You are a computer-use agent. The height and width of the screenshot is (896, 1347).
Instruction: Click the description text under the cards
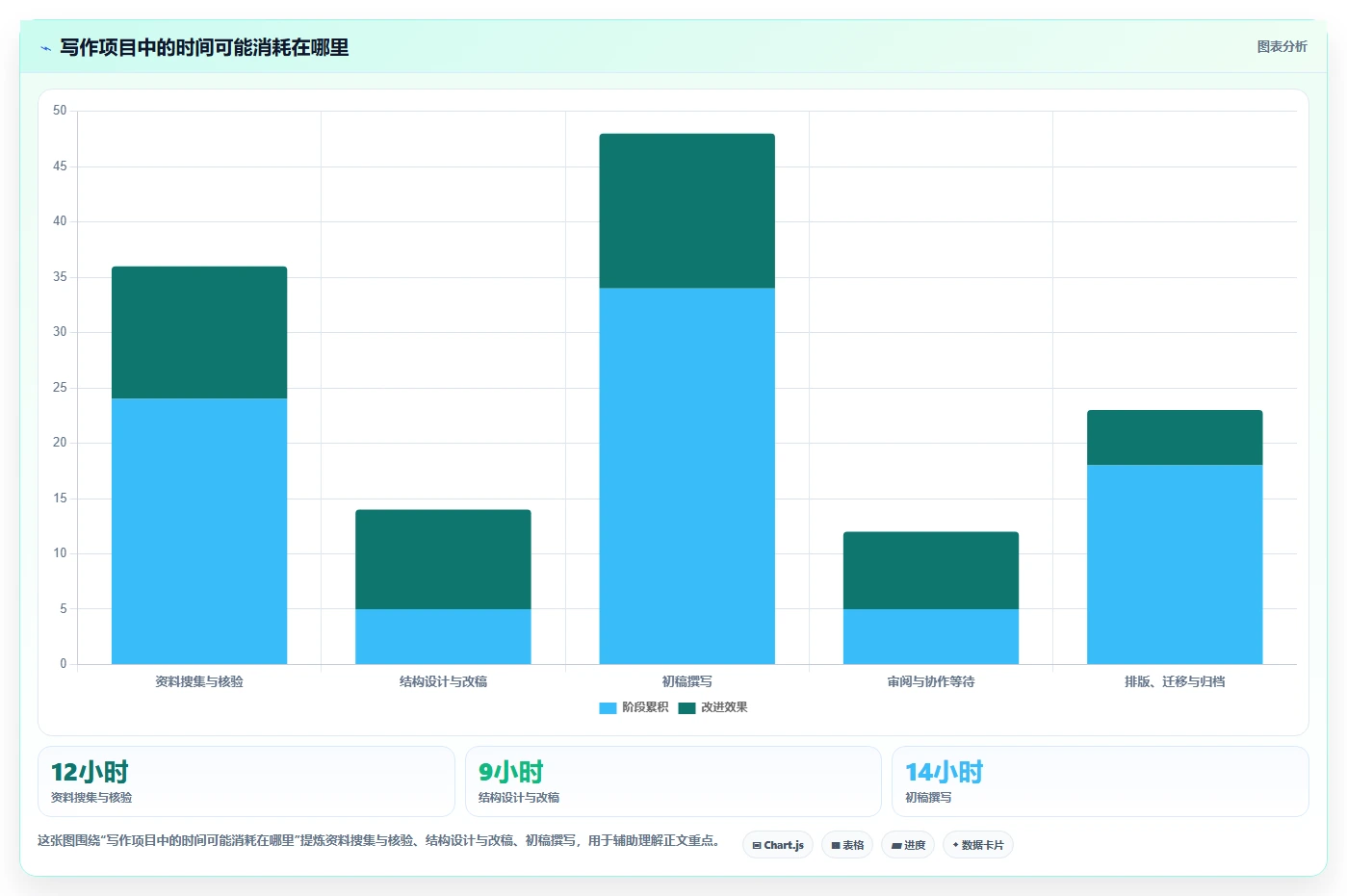click(x=378, y=840)
